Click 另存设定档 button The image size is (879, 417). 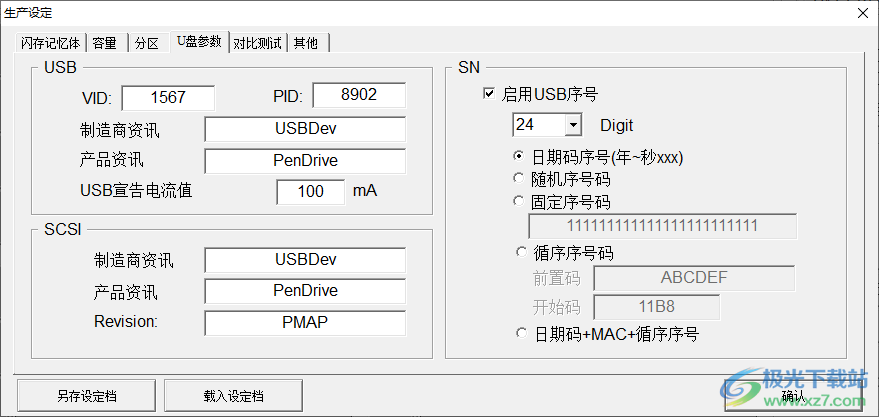[x=87, y=396]
